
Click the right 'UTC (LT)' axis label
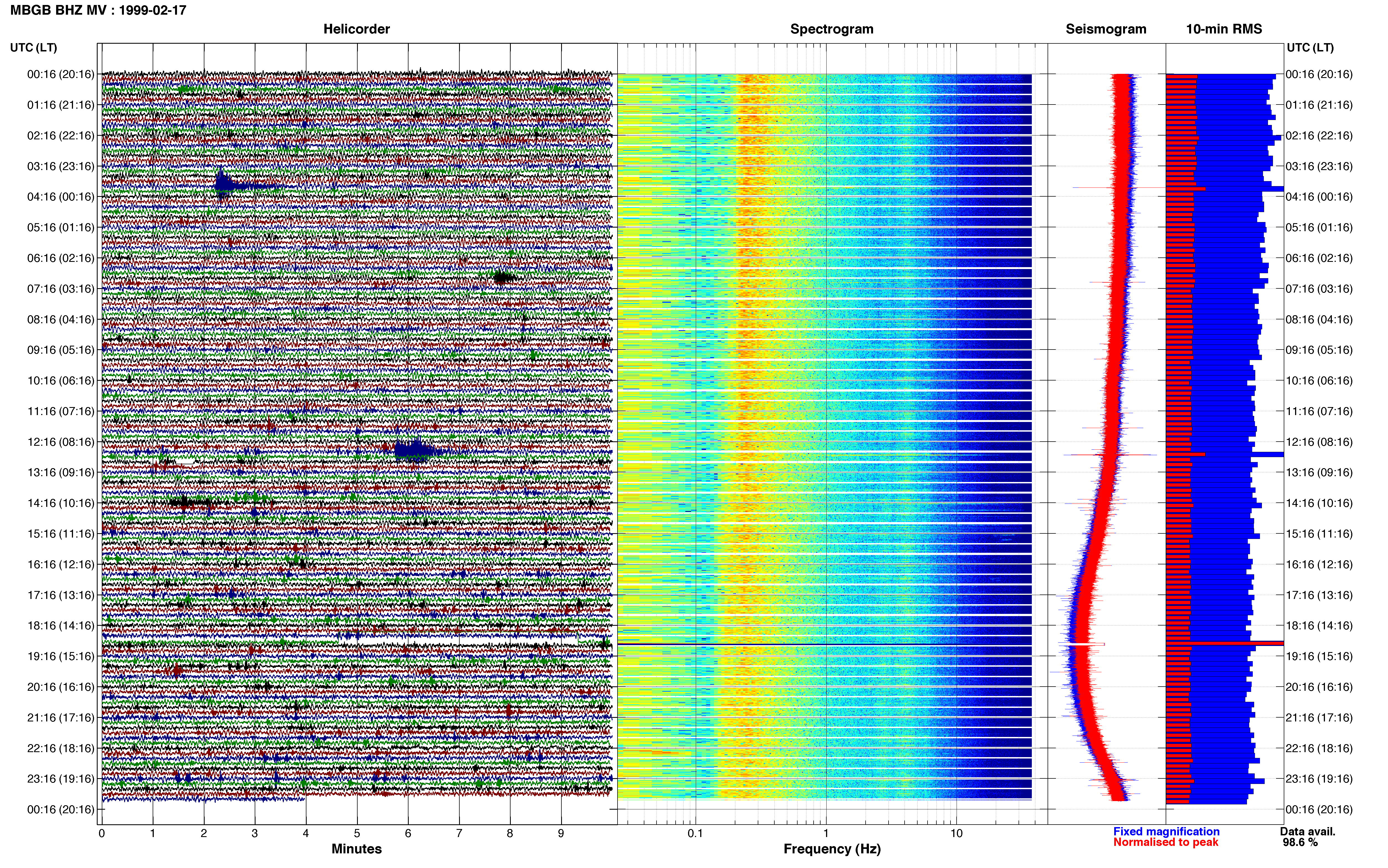tap(1310, 48)
